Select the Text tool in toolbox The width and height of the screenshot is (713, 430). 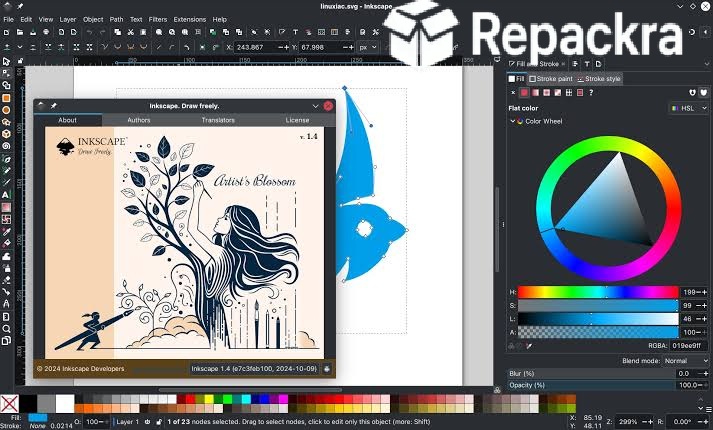pos(6,195)
